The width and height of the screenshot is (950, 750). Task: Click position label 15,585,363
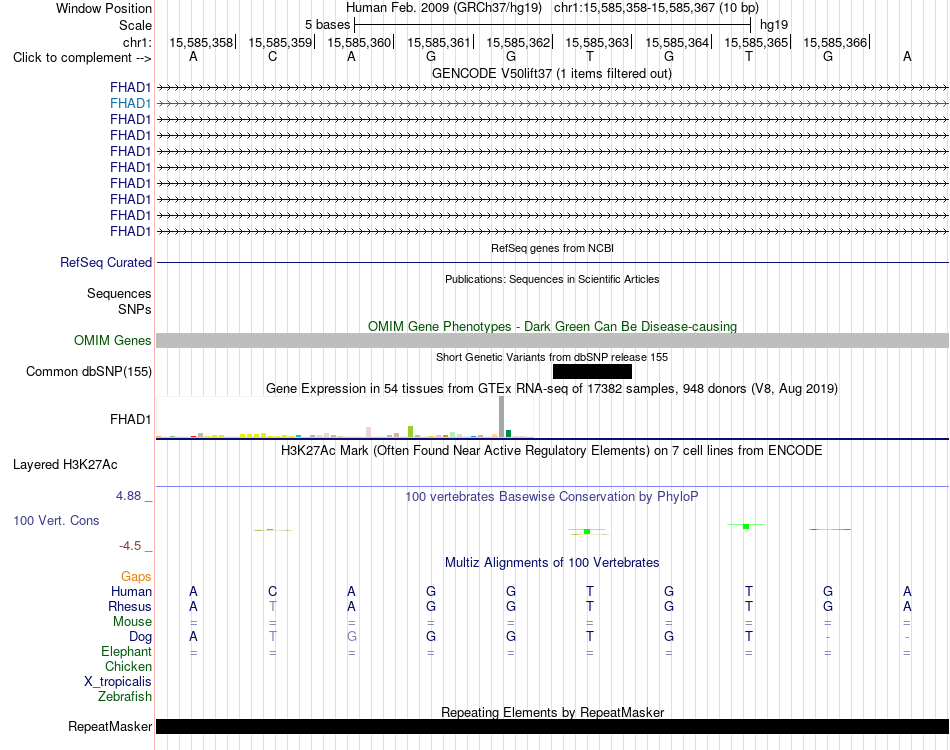597,42
